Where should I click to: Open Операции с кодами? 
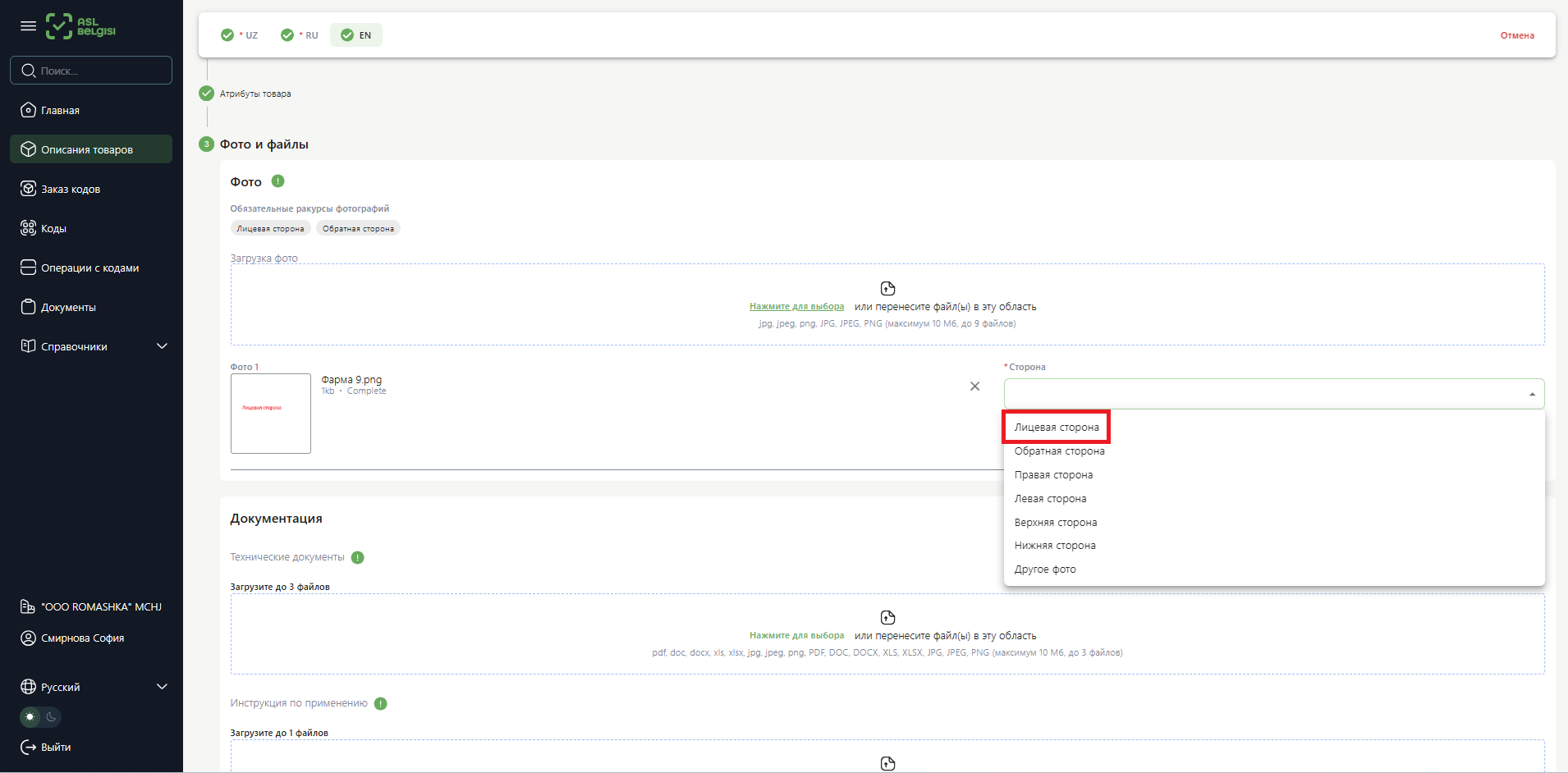click(x=89, y=268)
